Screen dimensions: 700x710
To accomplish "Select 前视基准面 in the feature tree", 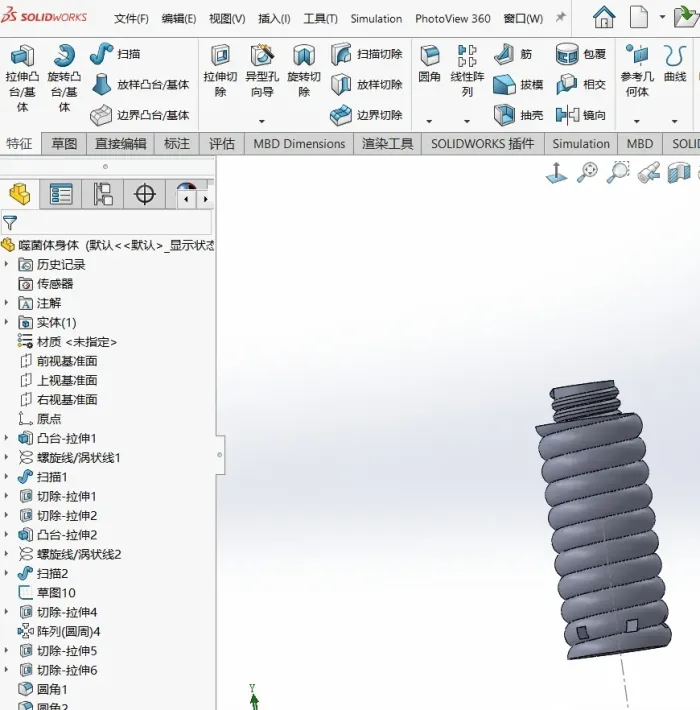I will coord(66,361).
